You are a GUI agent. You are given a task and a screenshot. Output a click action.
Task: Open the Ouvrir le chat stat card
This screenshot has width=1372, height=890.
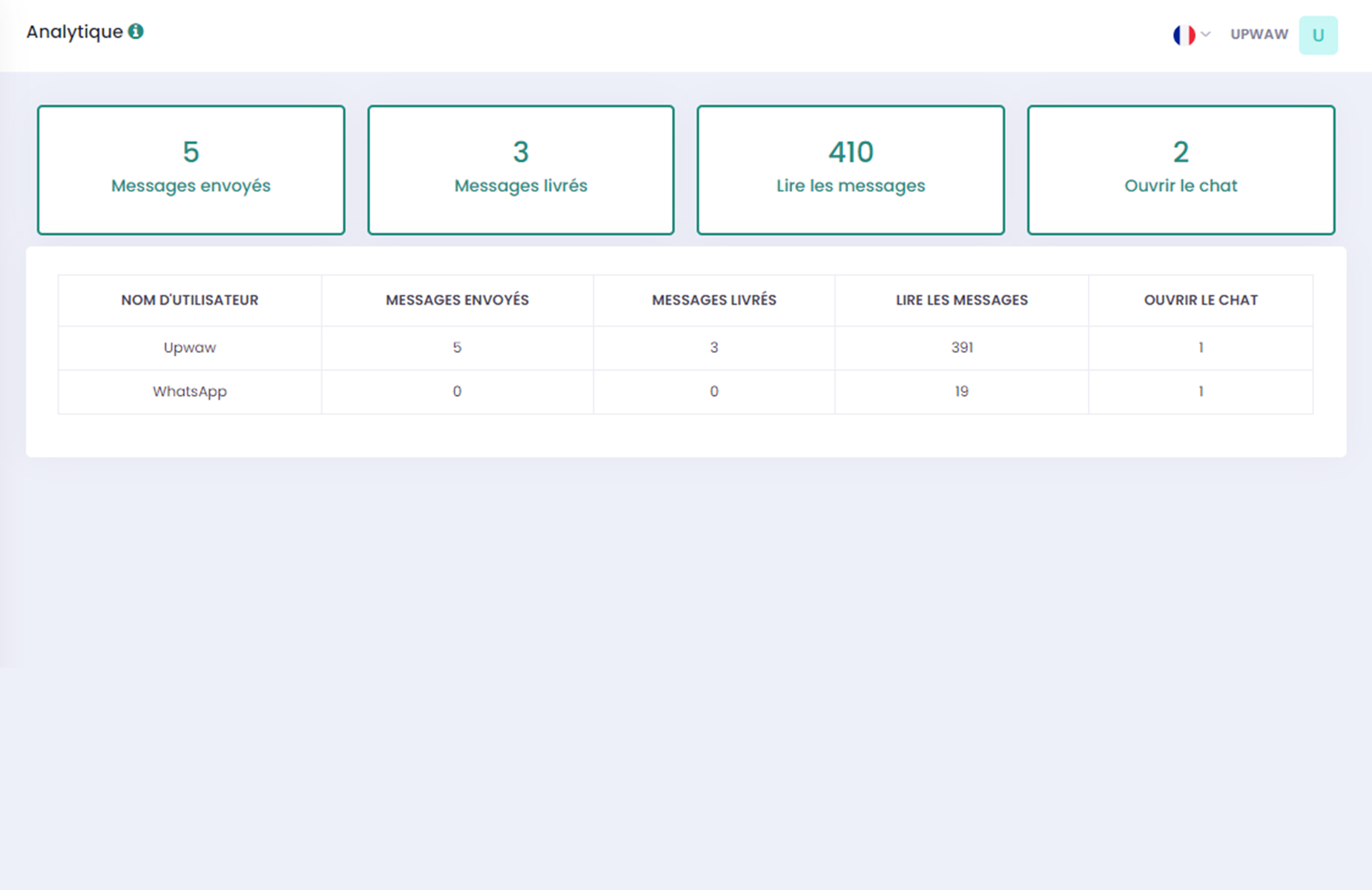click(x=1181, y=170)
